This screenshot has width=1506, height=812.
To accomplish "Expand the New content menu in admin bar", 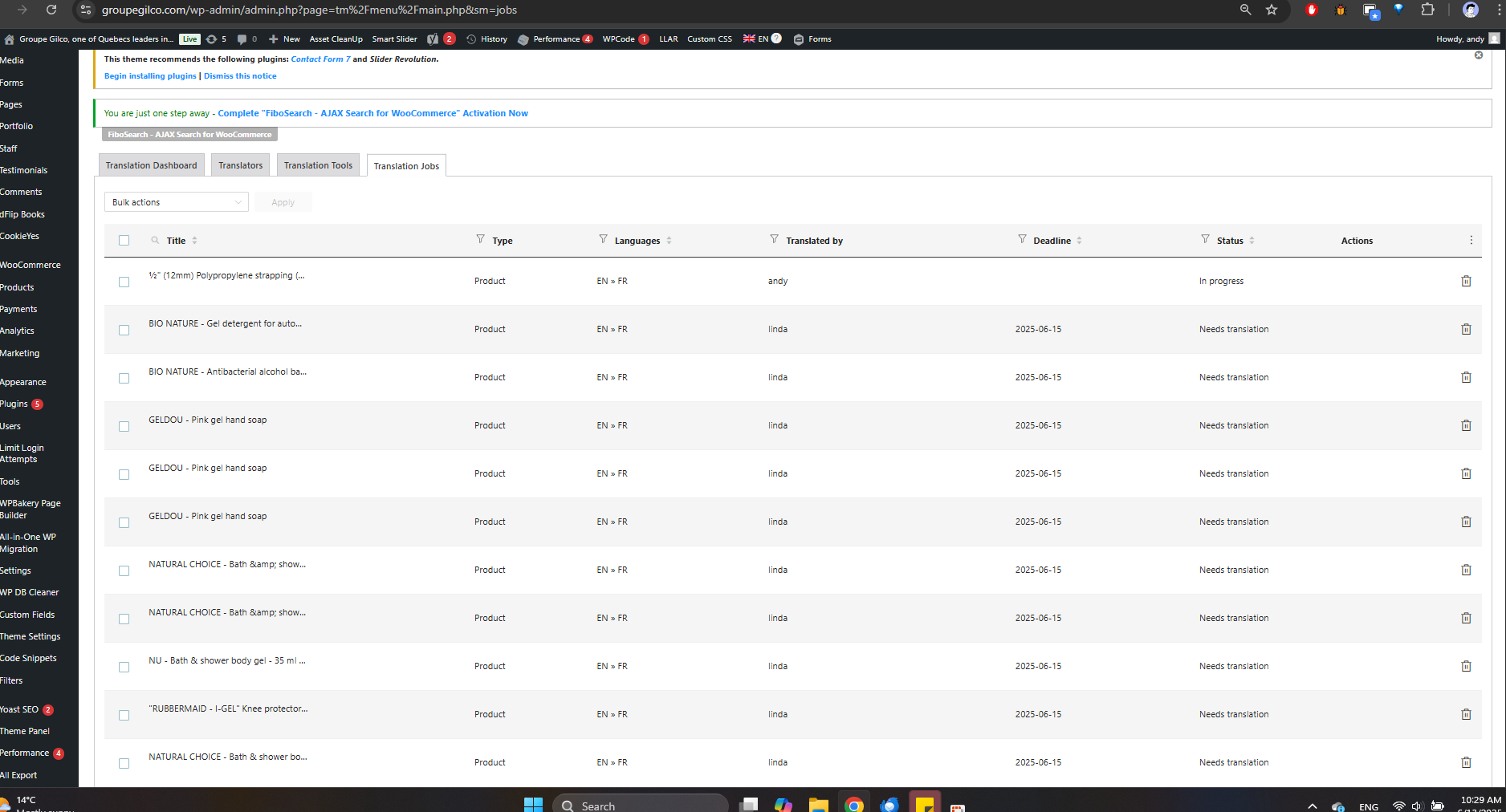I will pos(284,39).
